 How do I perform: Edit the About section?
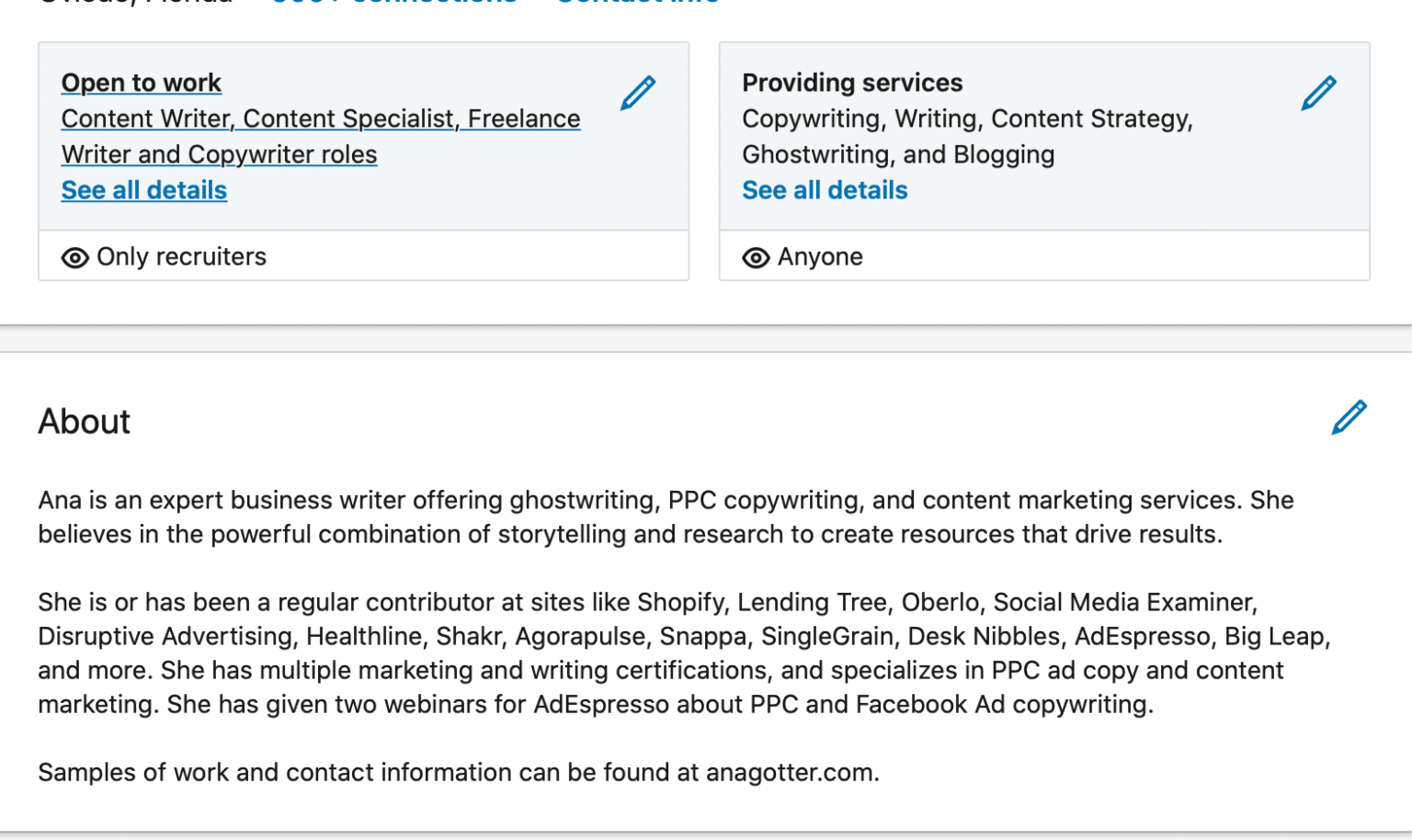click(x=1349, y=417)
